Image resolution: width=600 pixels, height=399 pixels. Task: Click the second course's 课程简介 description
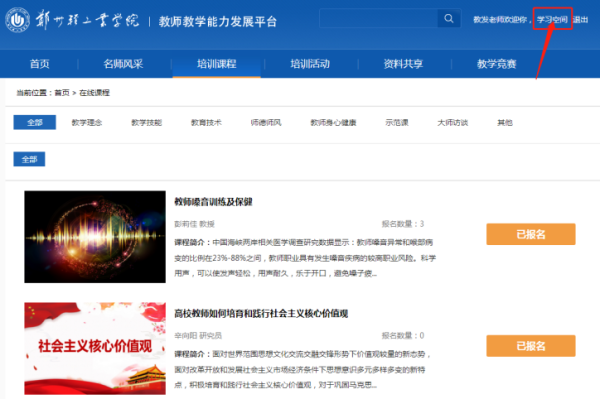[303, 370]
